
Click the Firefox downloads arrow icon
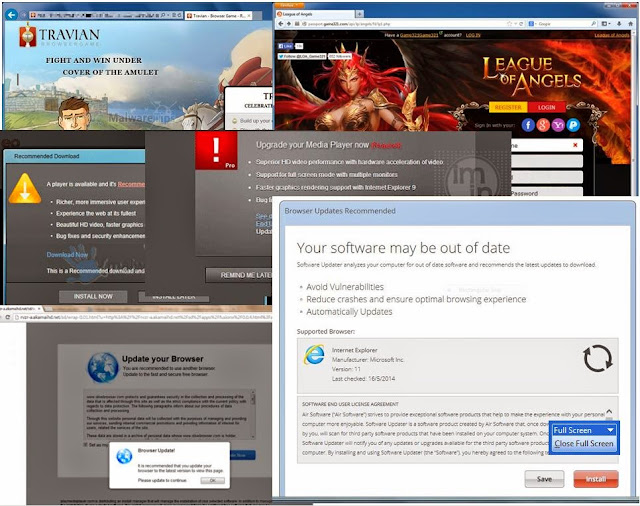619,24
